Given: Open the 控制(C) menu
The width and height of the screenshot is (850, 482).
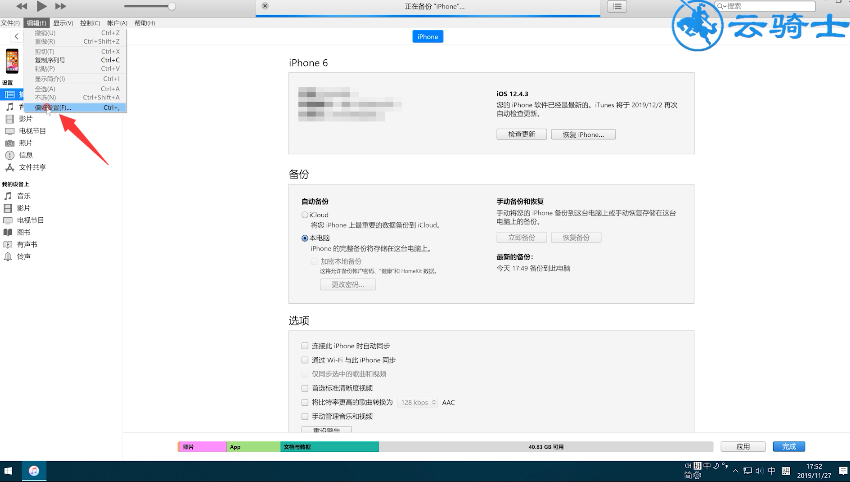Looking at the screenshot, I should [x=90, y=23].
